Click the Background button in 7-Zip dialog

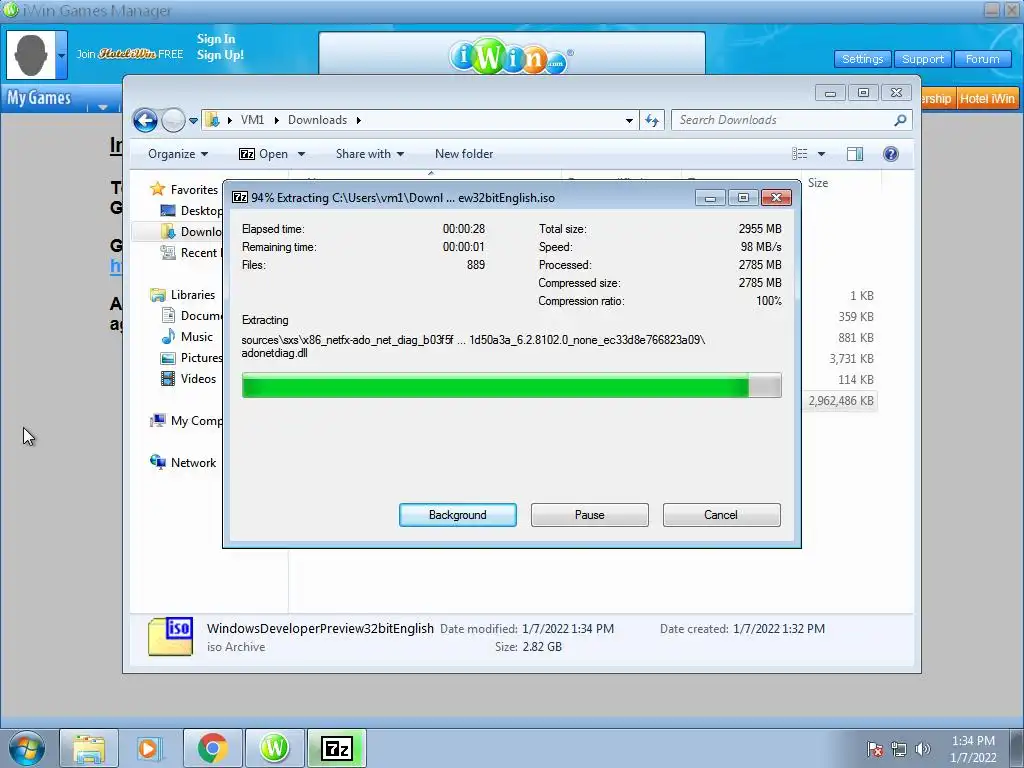[x=457, y=515]
